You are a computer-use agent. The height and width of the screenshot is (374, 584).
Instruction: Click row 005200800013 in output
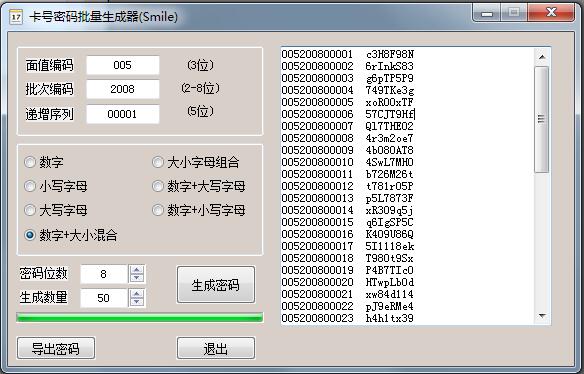[347, 198]
